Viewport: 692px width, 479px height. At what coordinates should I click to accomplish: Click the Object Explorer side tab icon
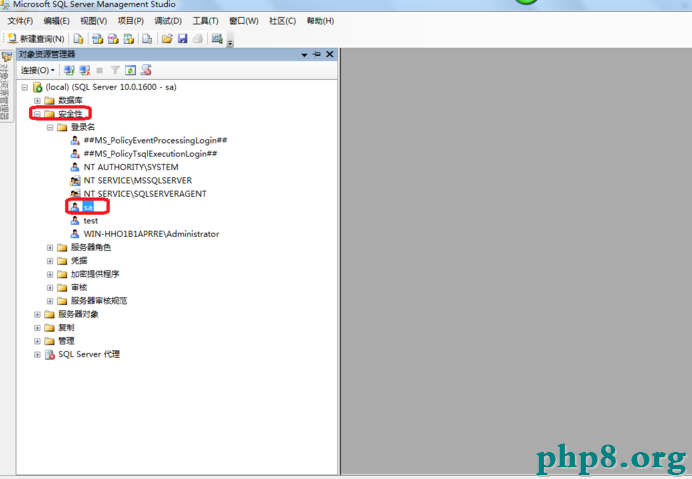point(7,57)
